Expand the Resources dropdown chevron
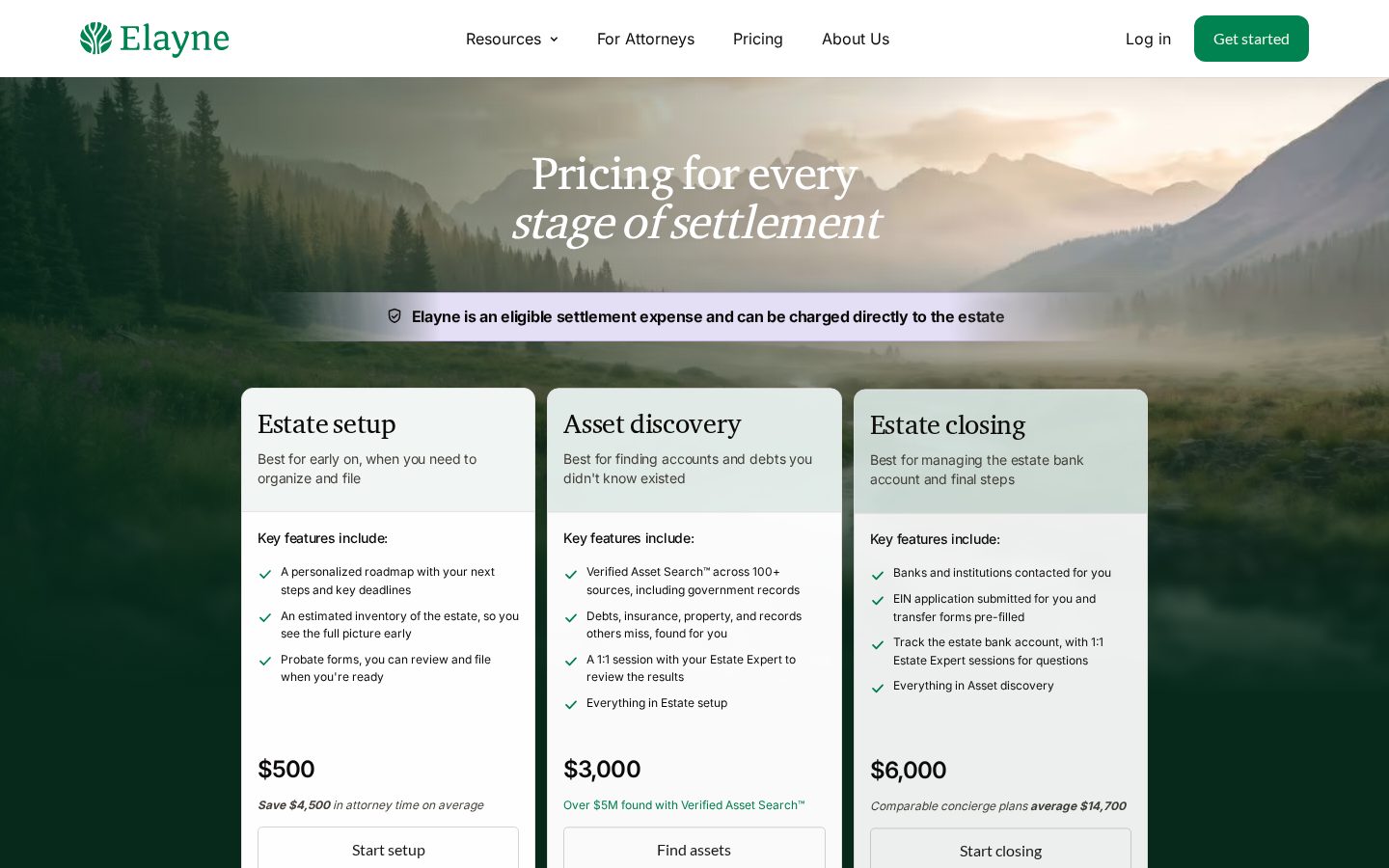The width and height of the screenshot is (1389, 868). [x=554, y=40]
